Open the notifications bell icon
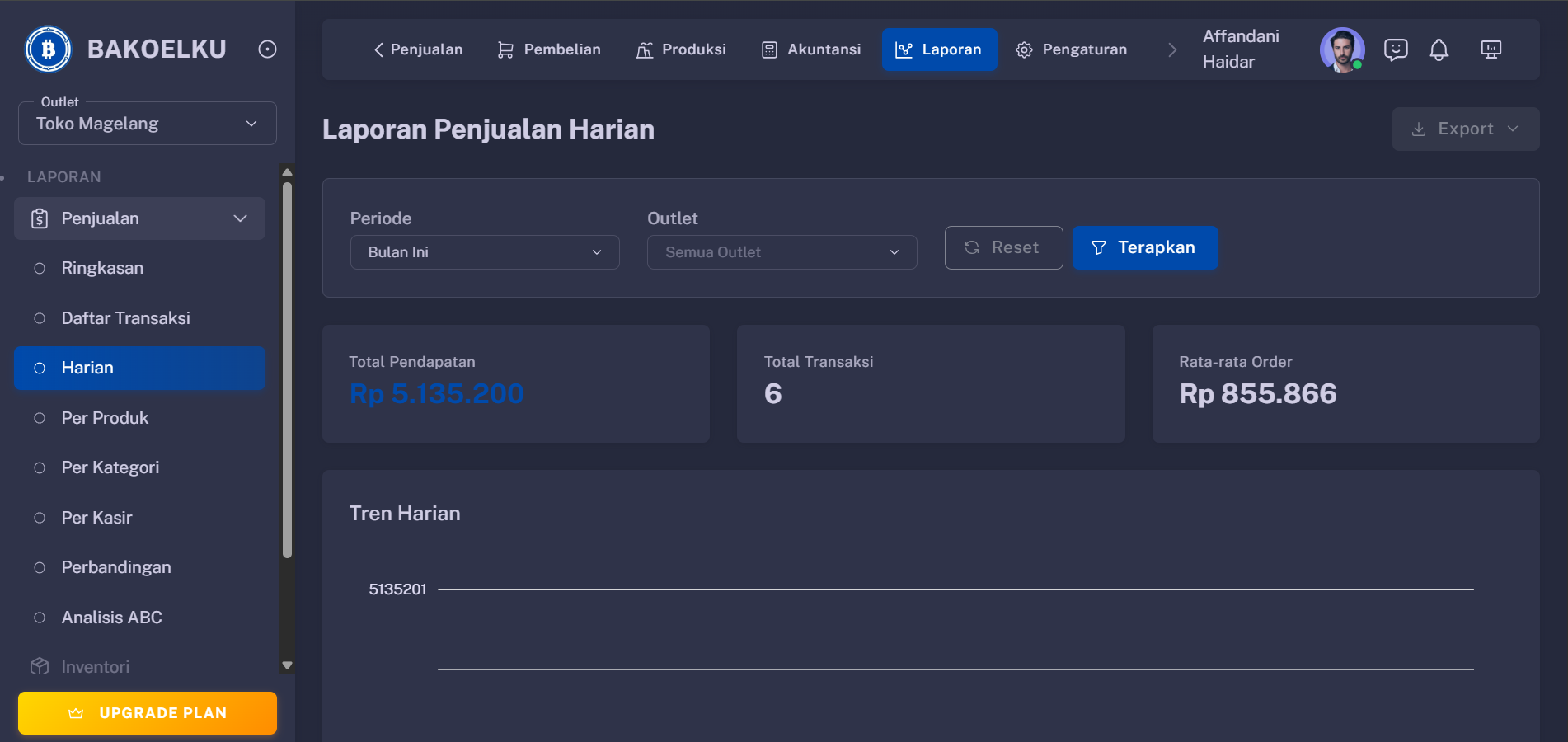This screenshot has width=1568, height=742. (x=1439, y=49)
